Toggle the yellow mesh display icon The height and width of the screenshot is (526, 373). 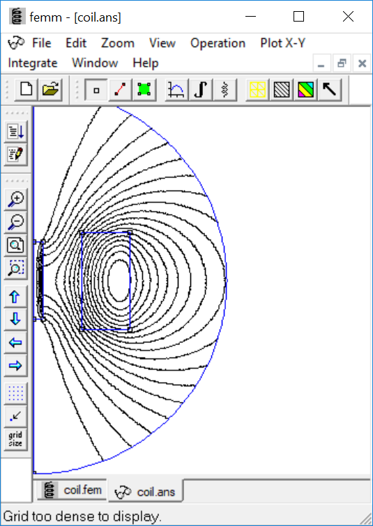[x=257, y=90]
